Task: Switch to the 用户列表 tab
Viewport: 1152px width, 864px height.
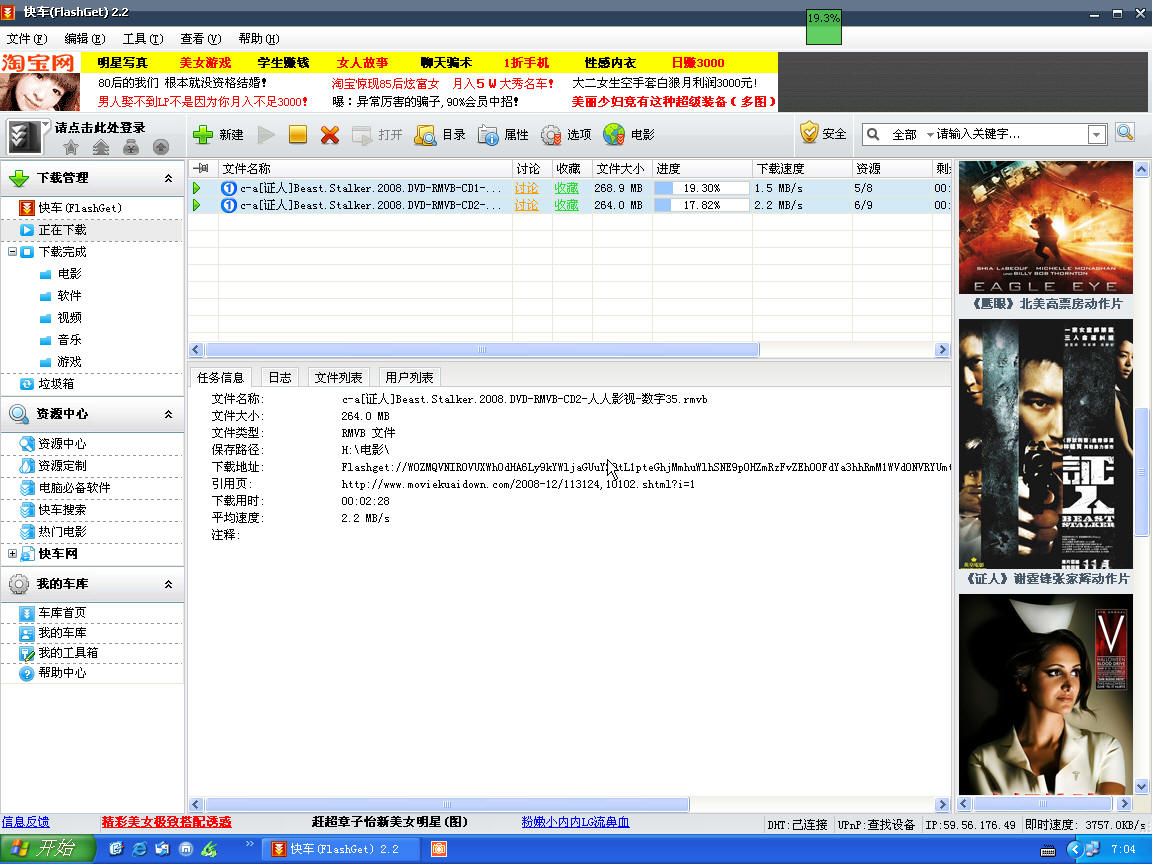Action: tap(409, 378)
